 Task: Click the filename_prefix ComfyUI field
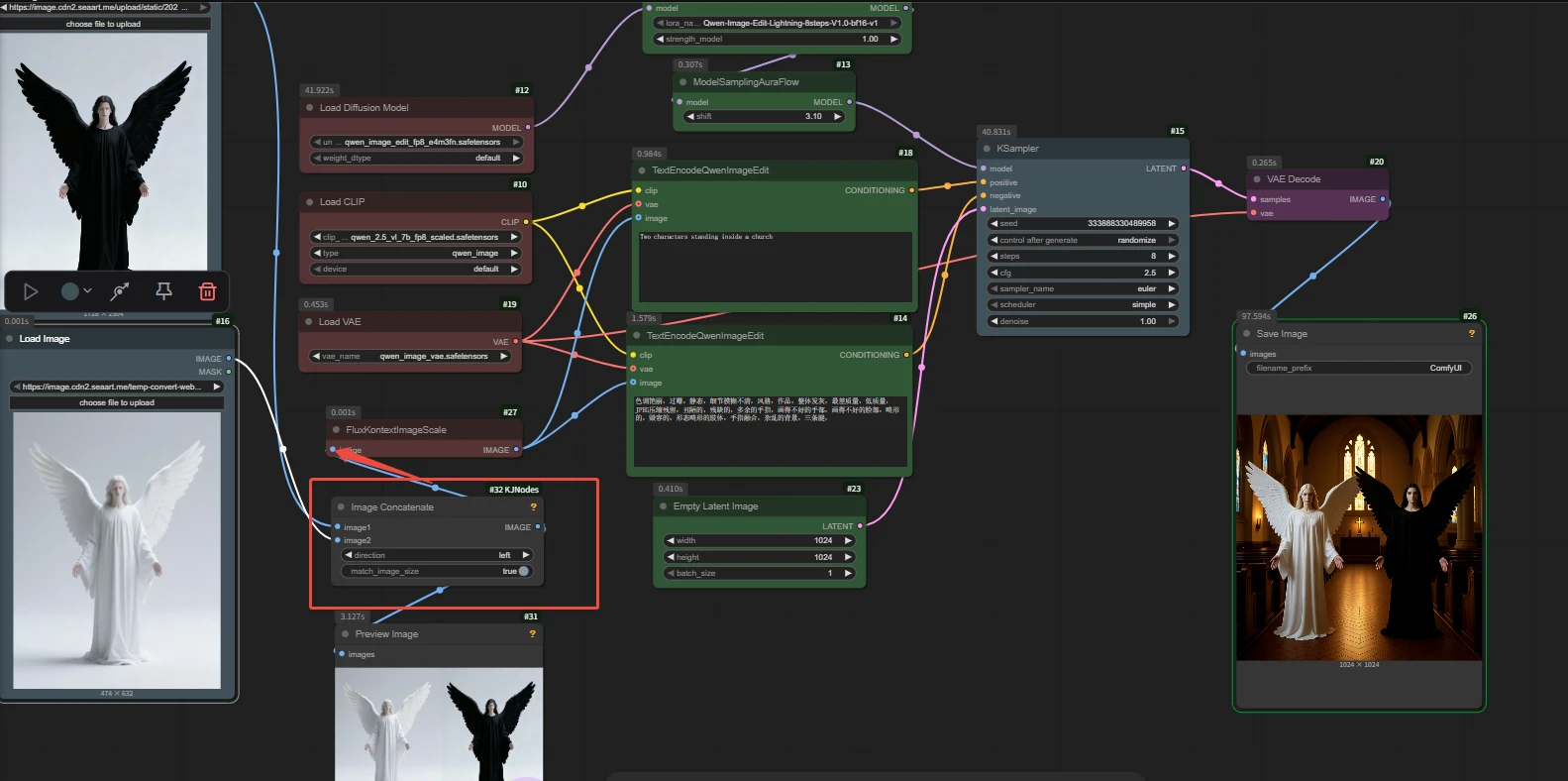[x=1358, y=368]
